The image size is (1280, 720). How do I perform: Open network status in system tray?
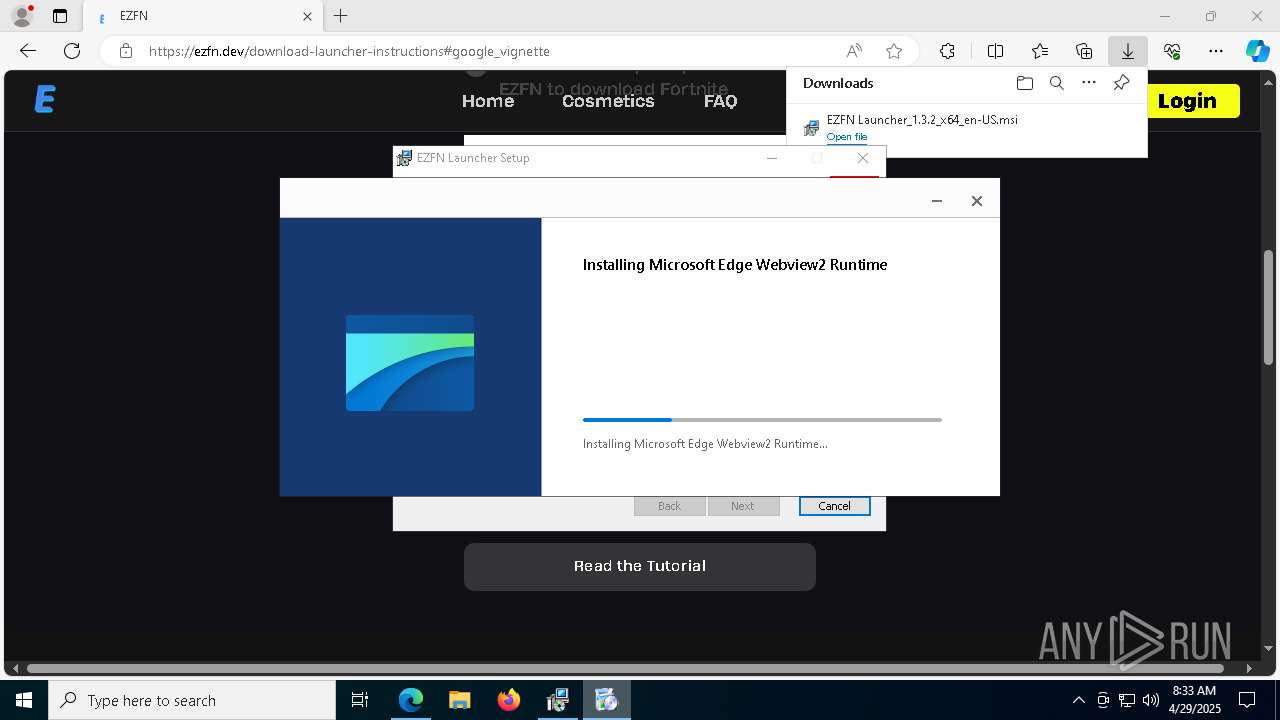click(1127, 700)
